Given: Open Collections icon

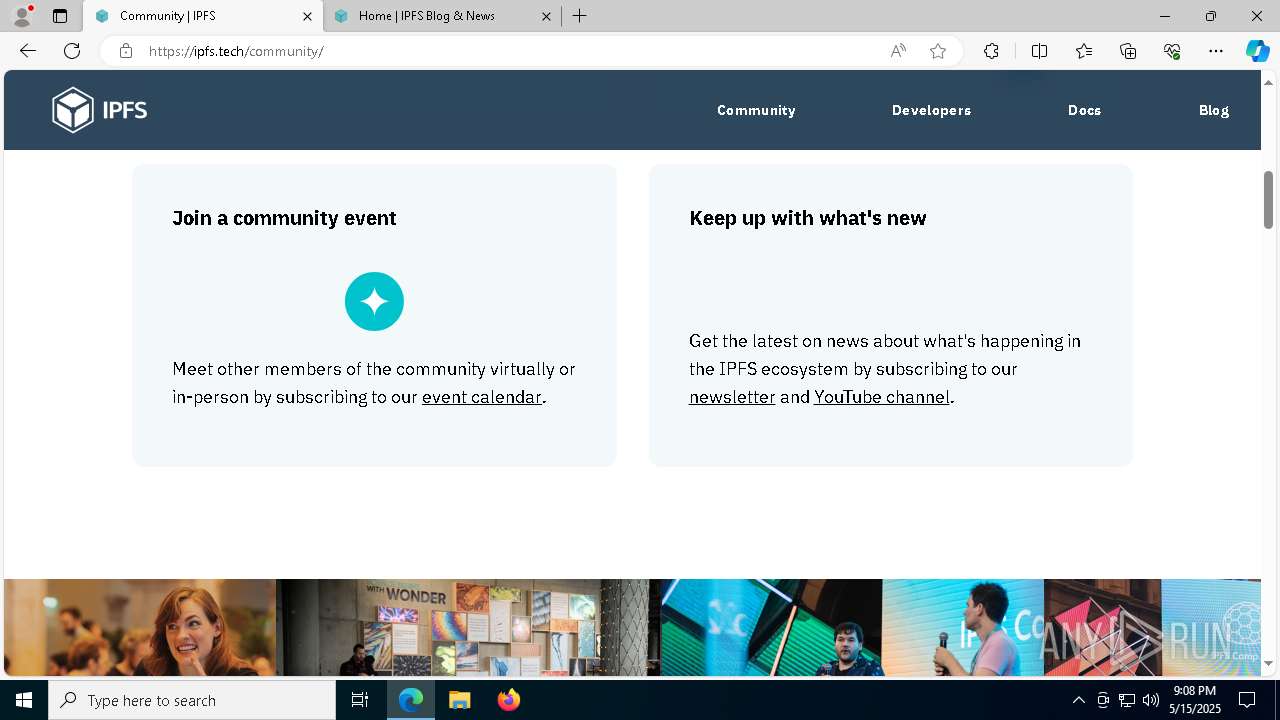Looking at the screenshot, I should coord(1128,51).
